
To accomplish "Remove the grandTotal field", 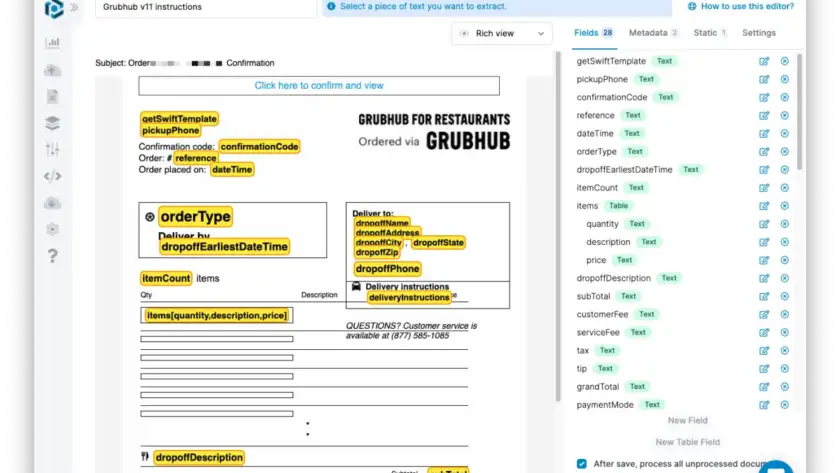I will (x=785, y=387).
